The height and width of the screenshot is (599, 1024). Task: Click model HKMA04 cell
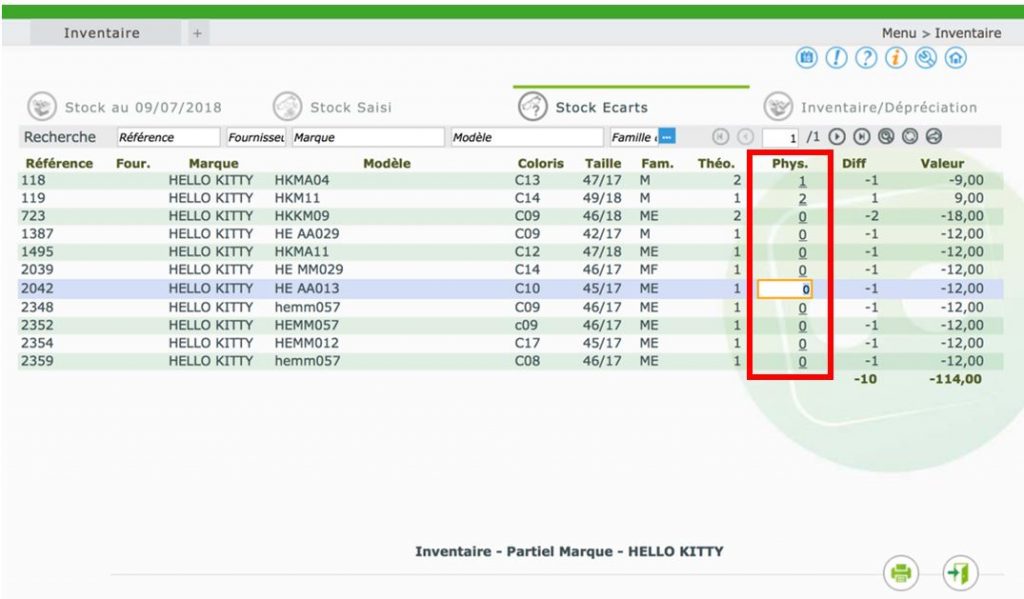pos(302,180)
